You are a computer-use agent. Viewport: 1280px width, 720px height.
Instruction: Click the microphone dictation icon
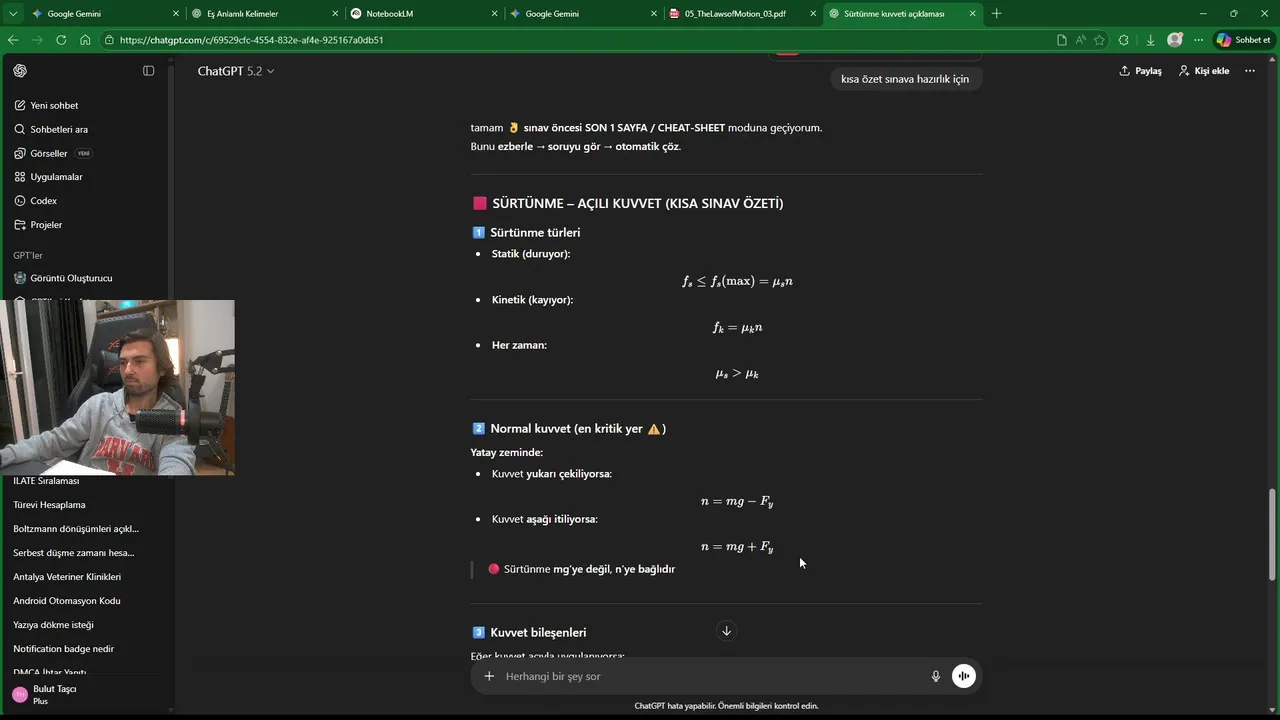[936, 676]
